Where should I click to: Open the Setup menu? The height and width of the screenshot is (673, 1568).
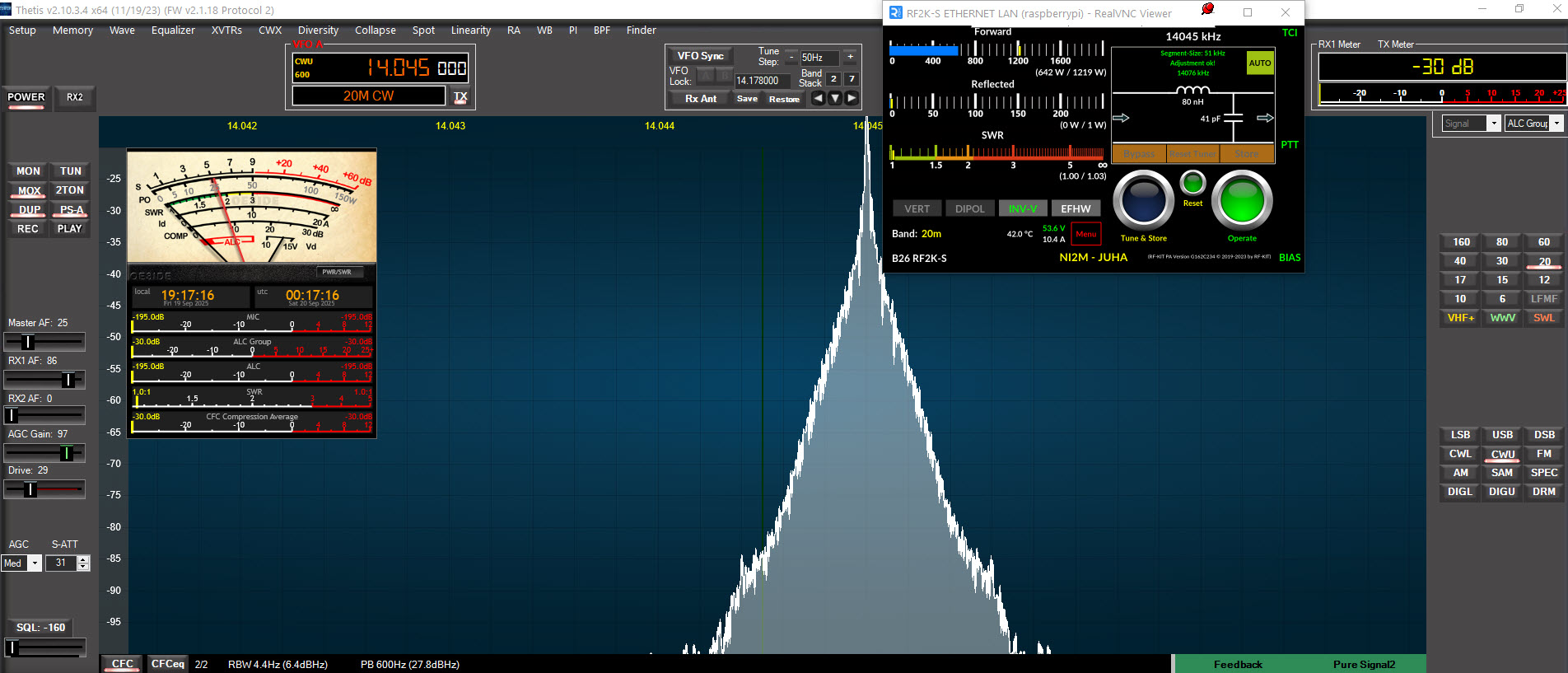(x=22, y=30)
